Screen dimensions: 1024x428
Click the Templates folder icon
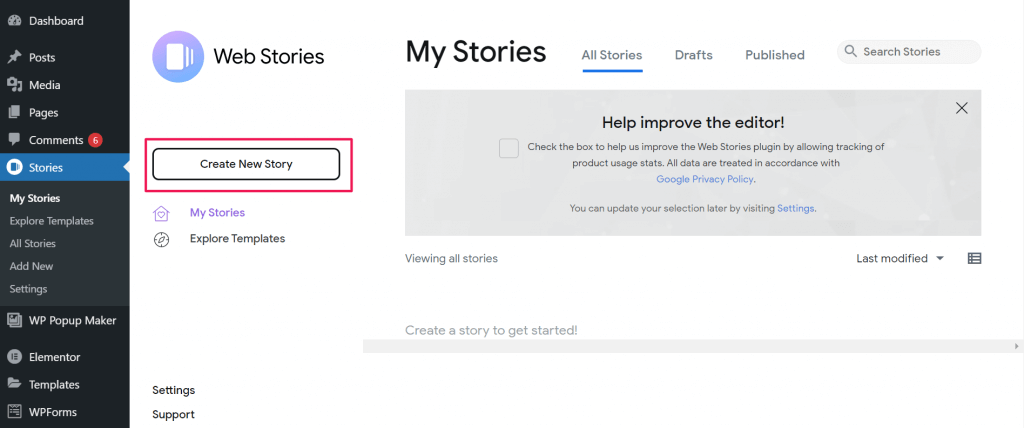tap(14, 384)
